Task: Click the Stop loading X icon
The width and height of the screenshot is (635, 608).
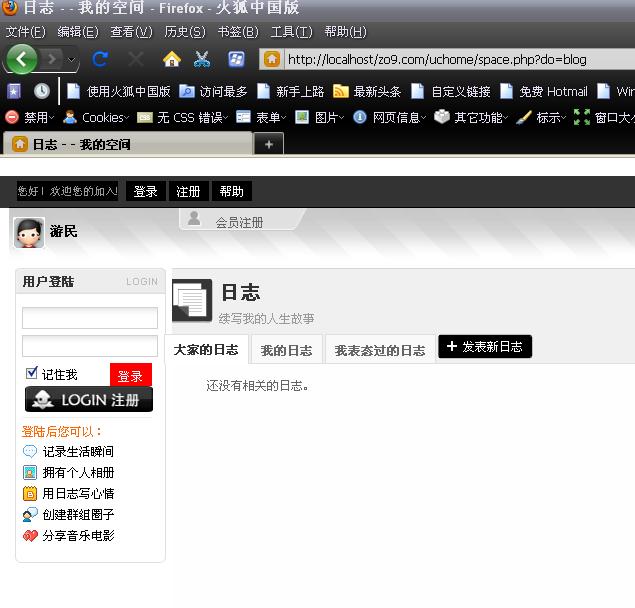Action: click(136, 60)
